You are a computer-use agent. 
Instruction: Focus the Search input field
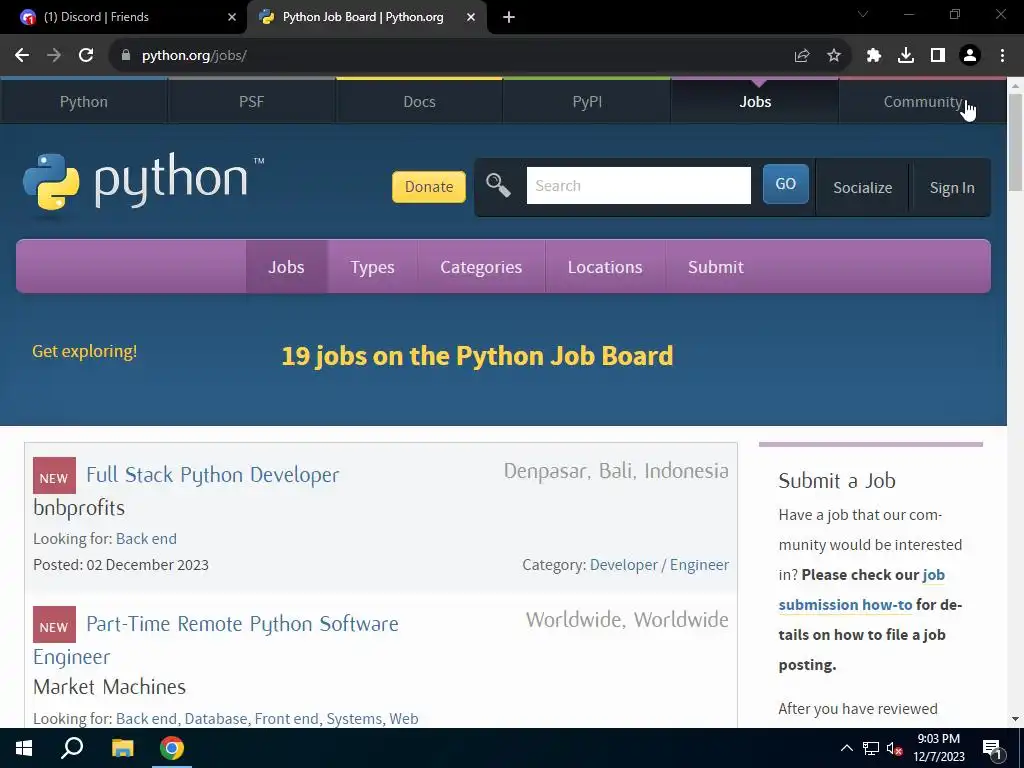639,185
